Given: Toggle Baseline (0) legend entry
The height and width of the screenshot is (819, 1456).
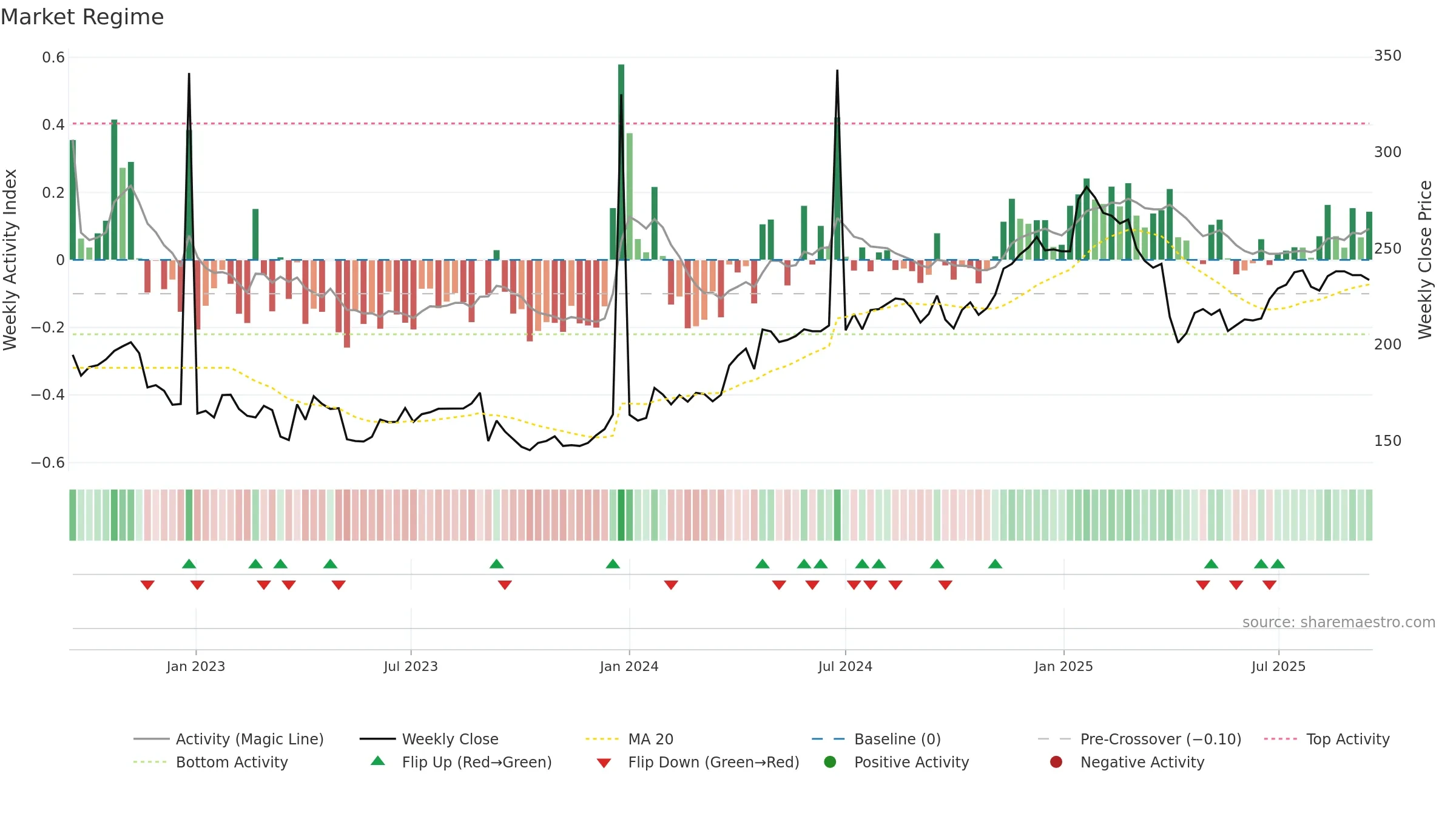Looking at the screenshot, I should 876,739.
